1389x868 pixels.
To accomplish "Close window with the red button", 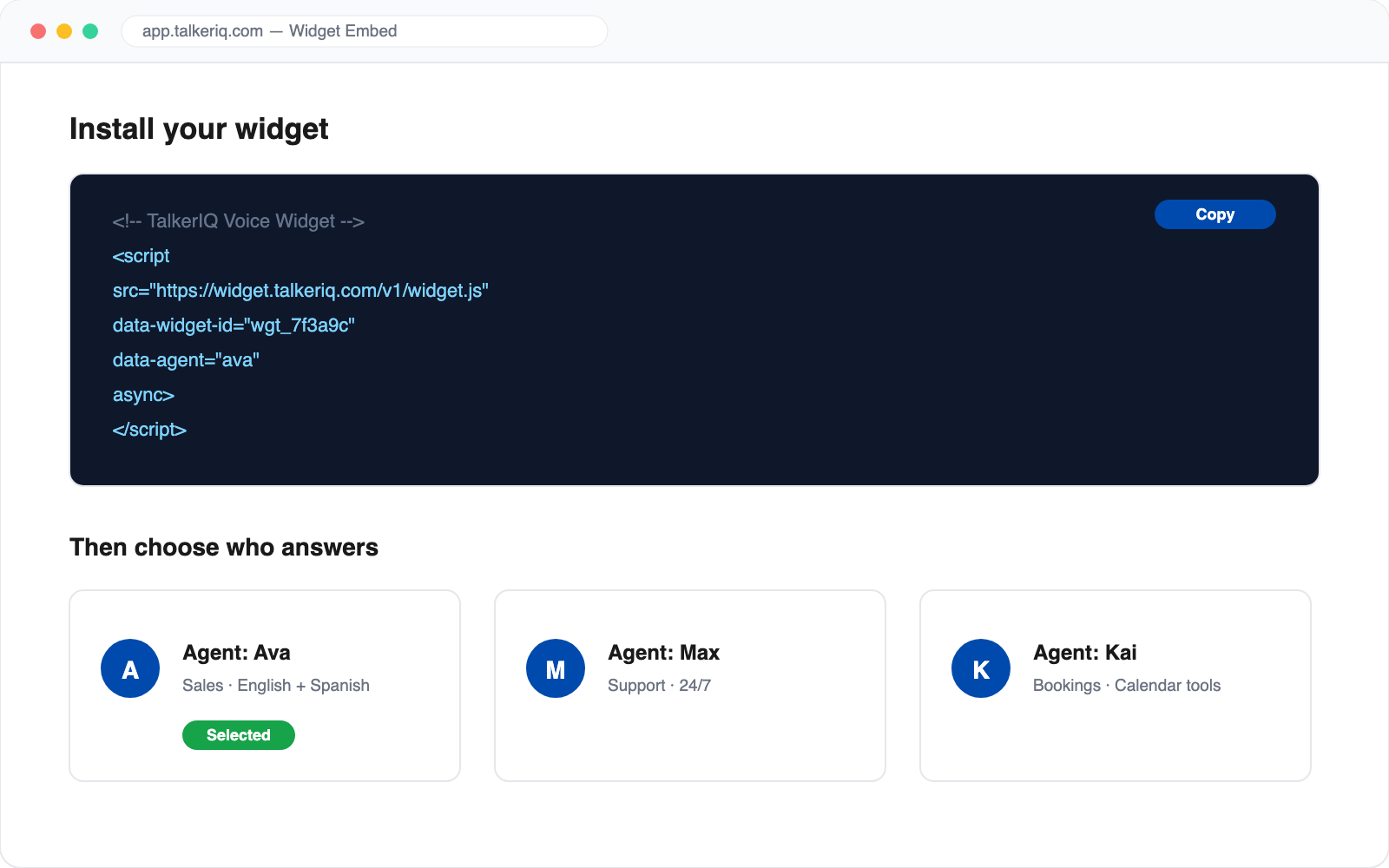I will click(38, 31).
